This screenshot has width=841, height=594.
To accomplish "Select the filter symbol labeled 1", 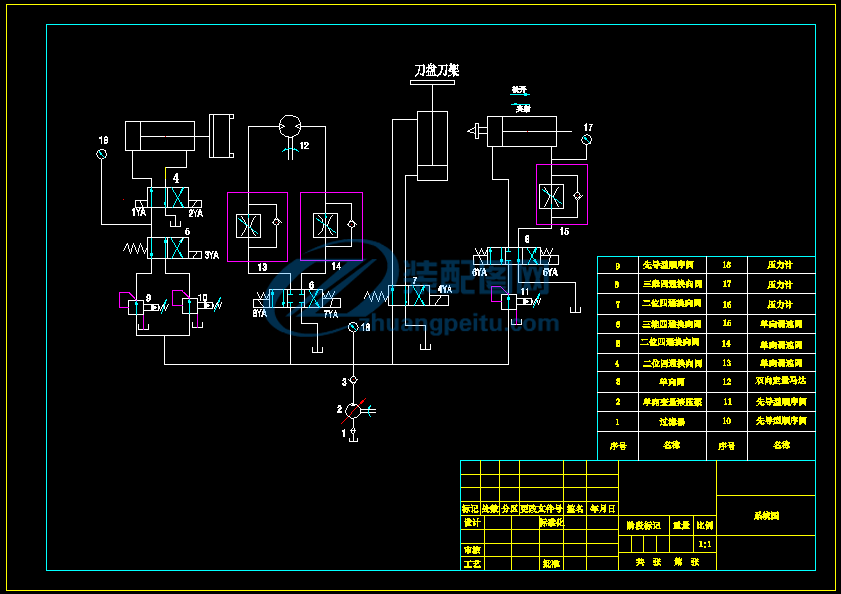I will pos(353,432).
